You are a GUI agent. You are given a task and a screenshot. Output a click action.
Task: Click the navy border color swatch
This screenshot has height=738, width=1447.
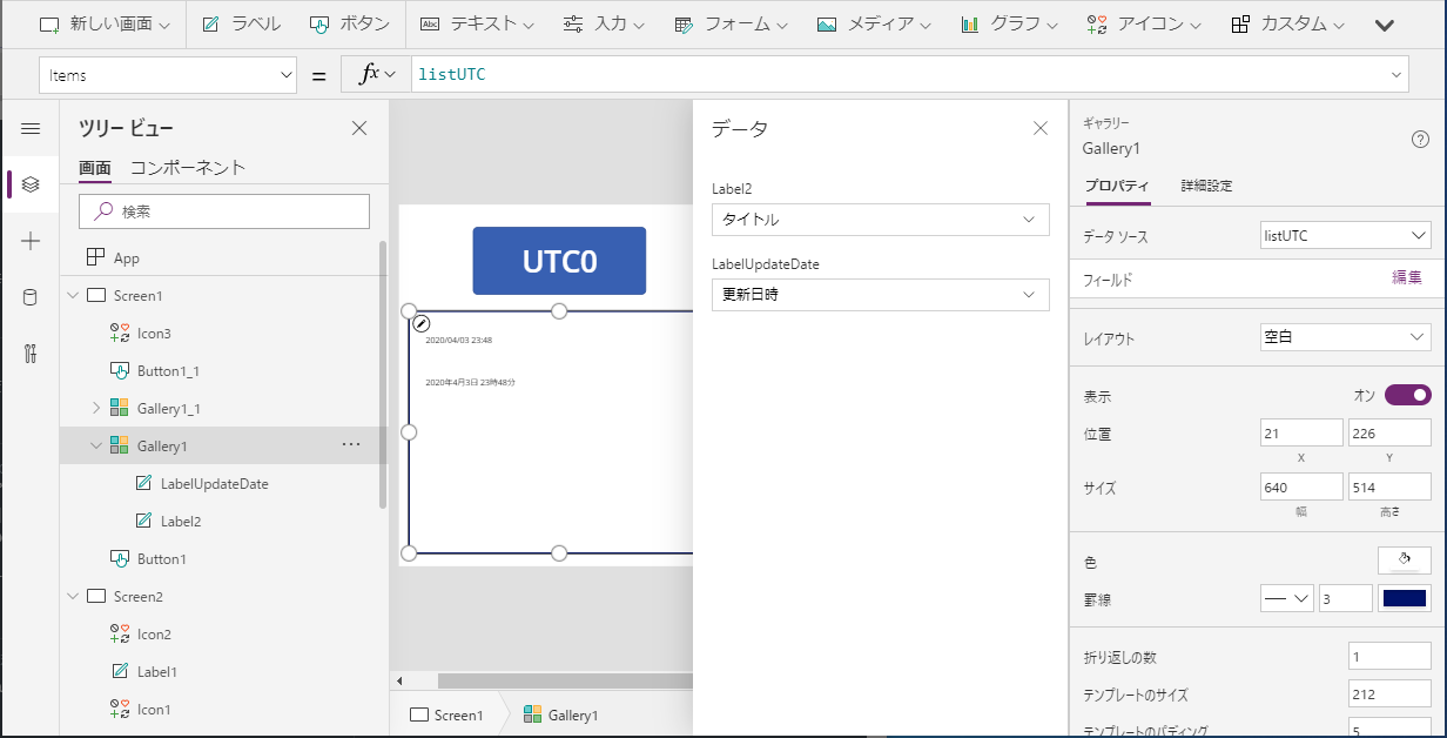1404,597
